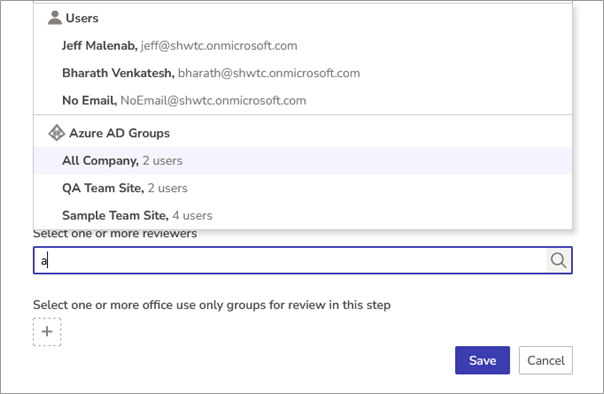This screenshot has height=394, width=604.
Task: Choose Bharath Venkatesh as a reviewer
Action: [x=303, y=73]
